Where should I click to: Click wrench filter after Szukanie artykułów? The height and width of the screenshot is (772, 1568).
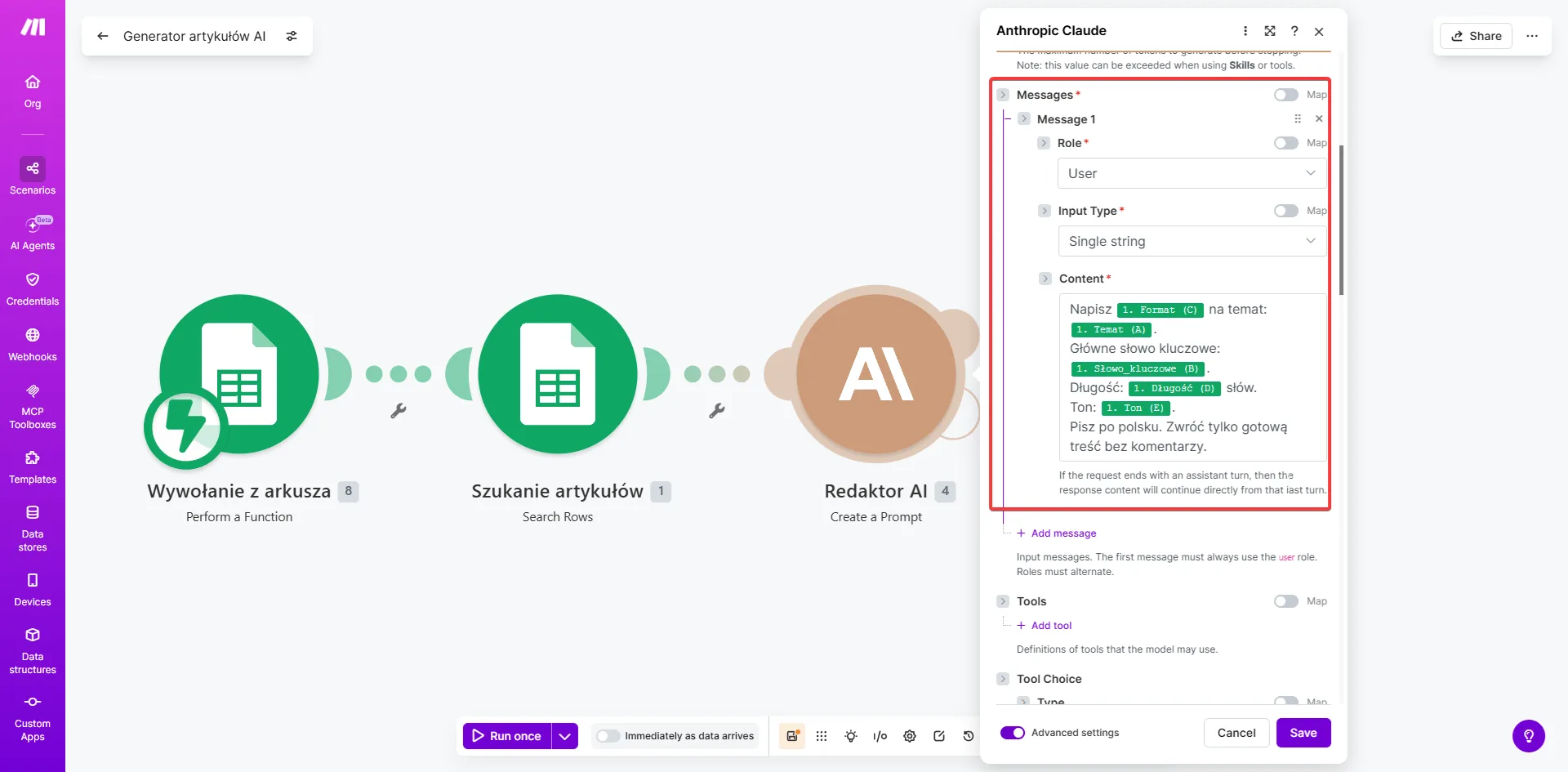point(717,411)
